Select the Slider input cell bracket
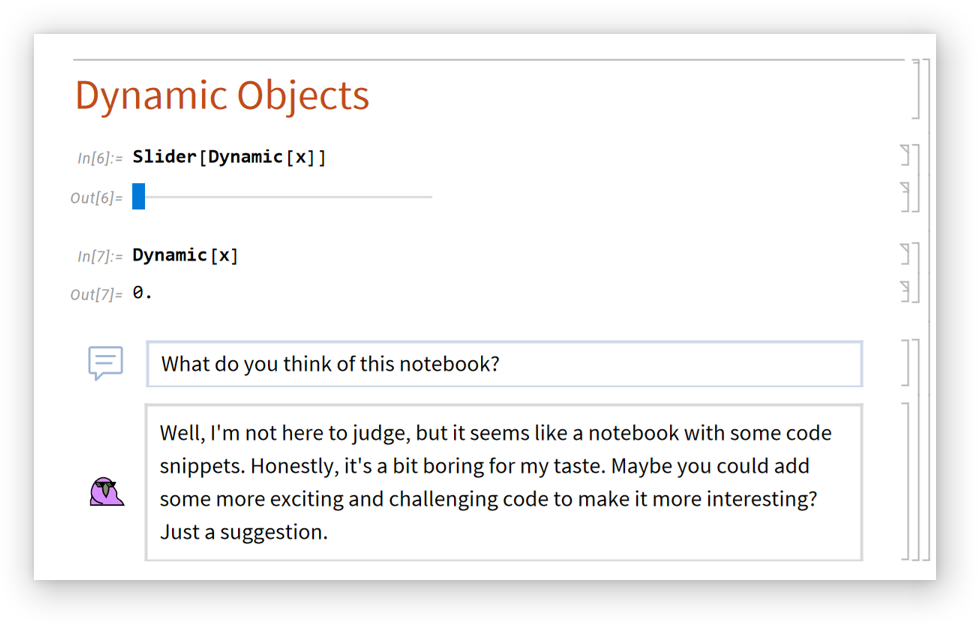 [x=905, y=158]
